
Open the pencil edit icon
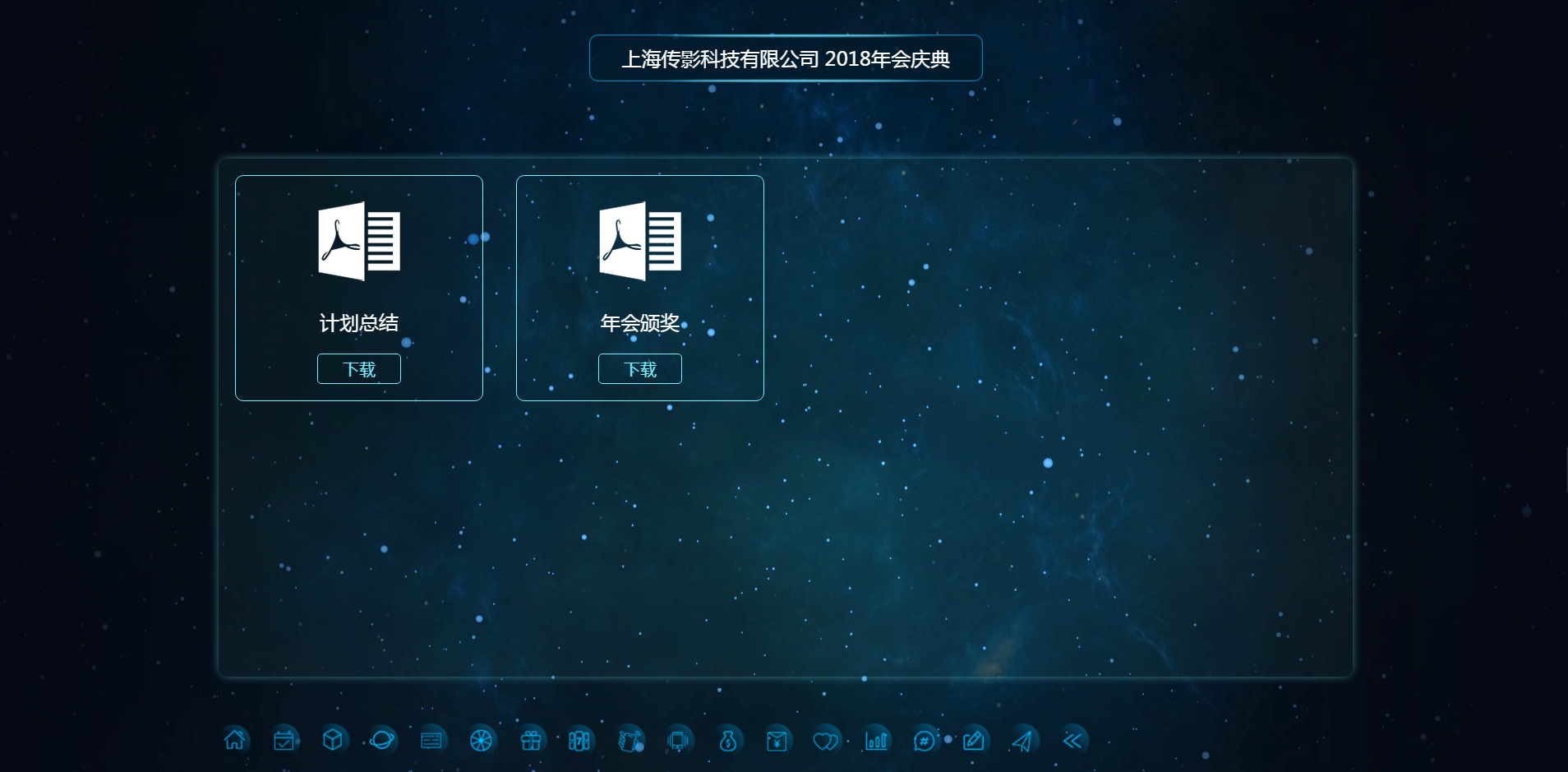pos(974,741)
